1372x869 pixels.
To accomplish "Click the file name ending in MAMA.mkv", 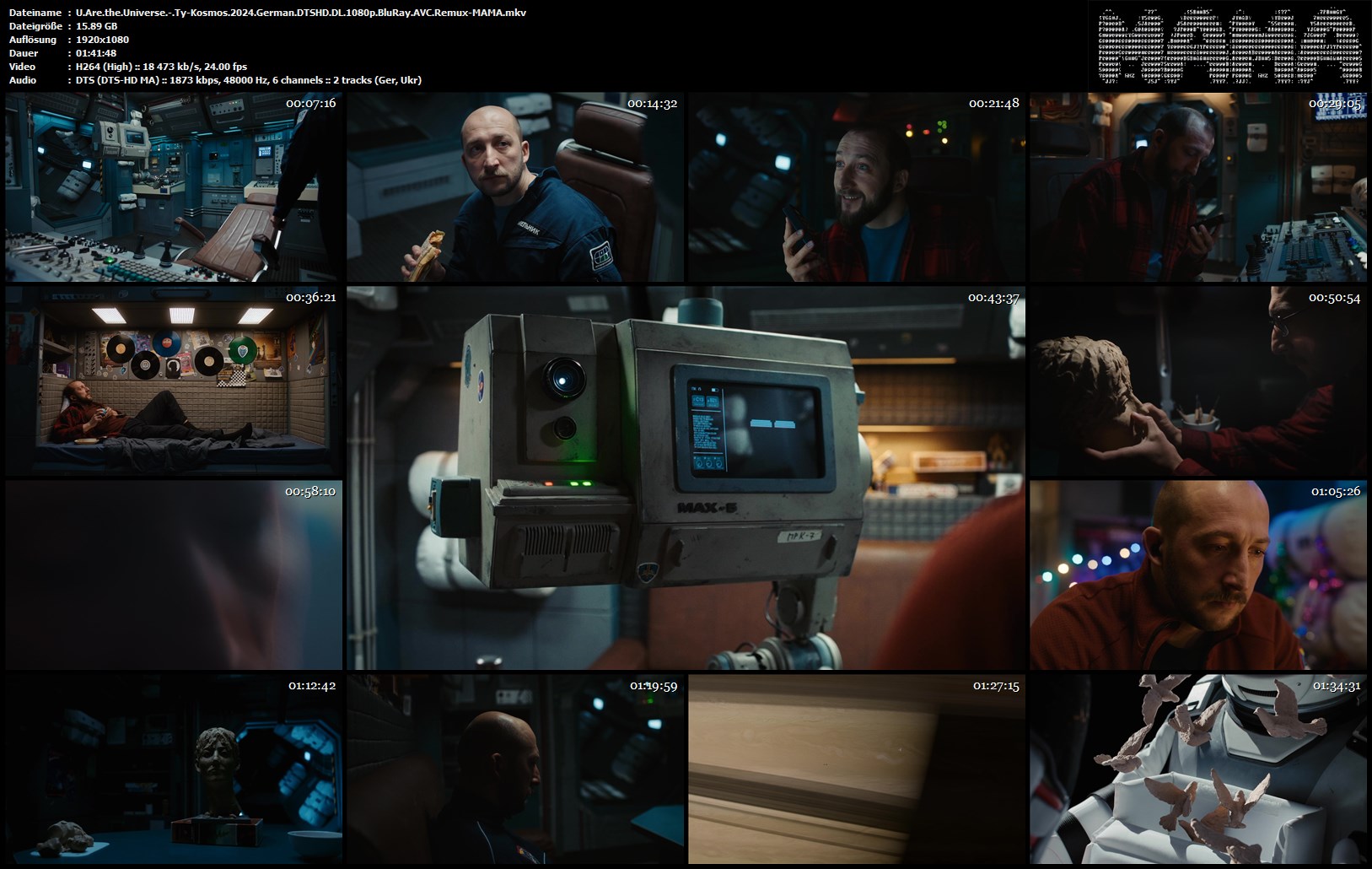I will (301, 13).
